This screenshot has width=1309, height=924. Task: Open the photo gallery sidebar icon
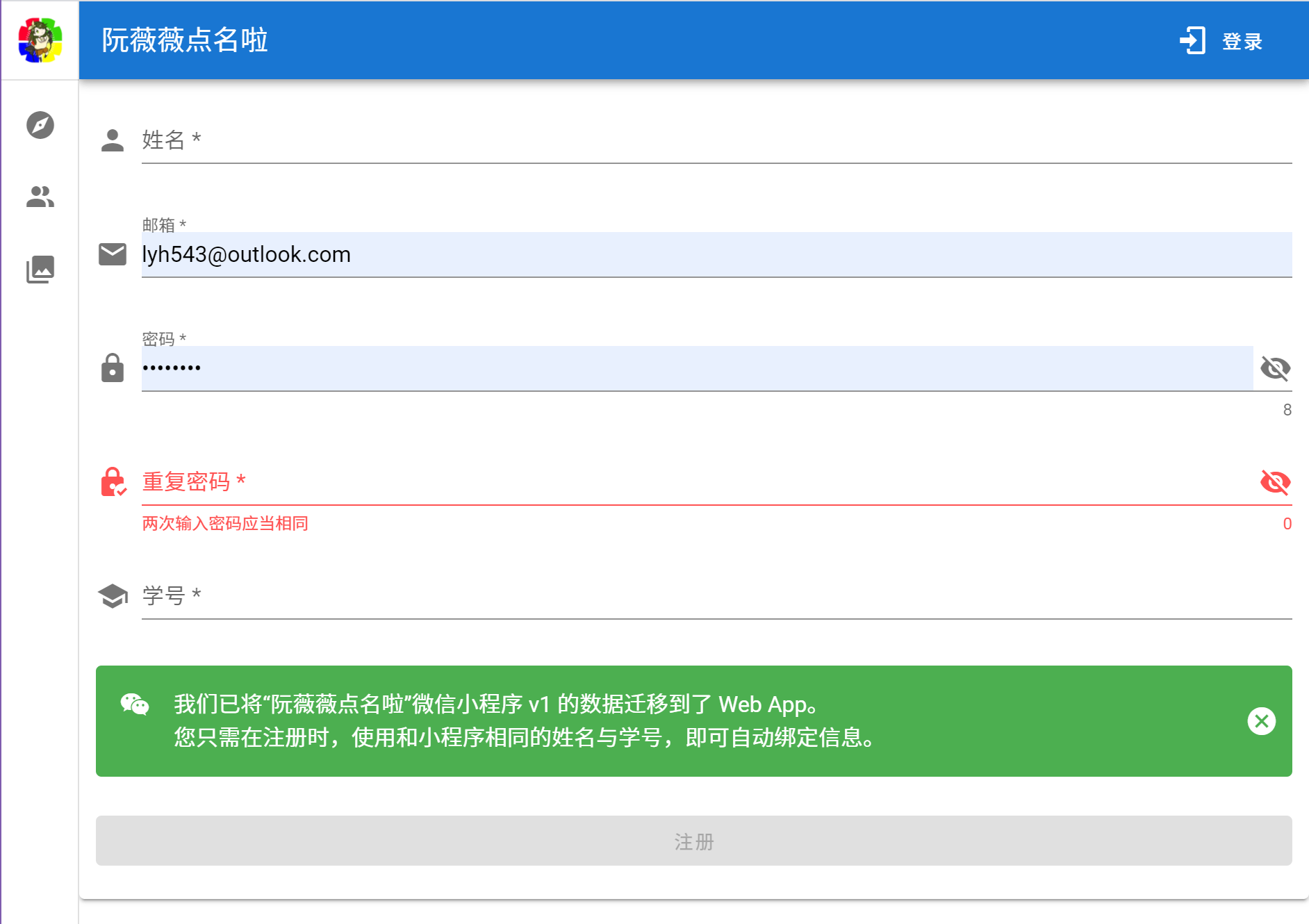(x=40, y=270)
